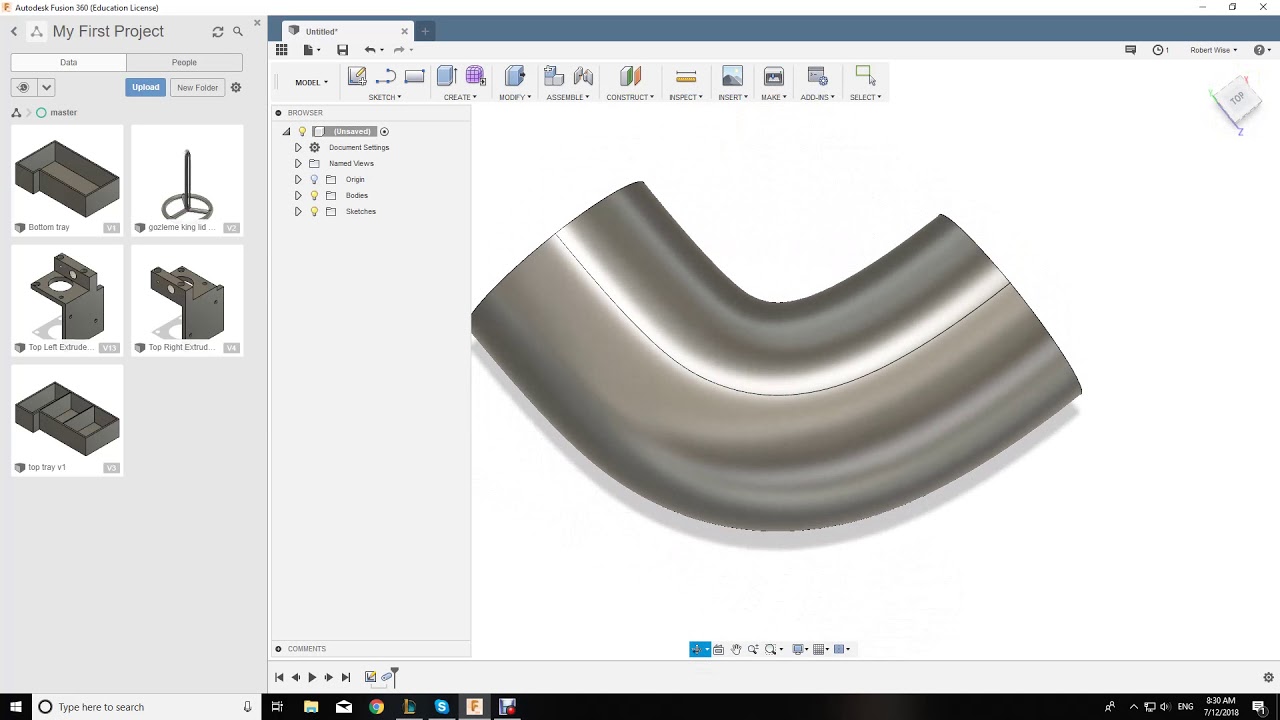Click the refresh icon in data panel
This screenshot has height=720, width=1280.
[218, 32]
